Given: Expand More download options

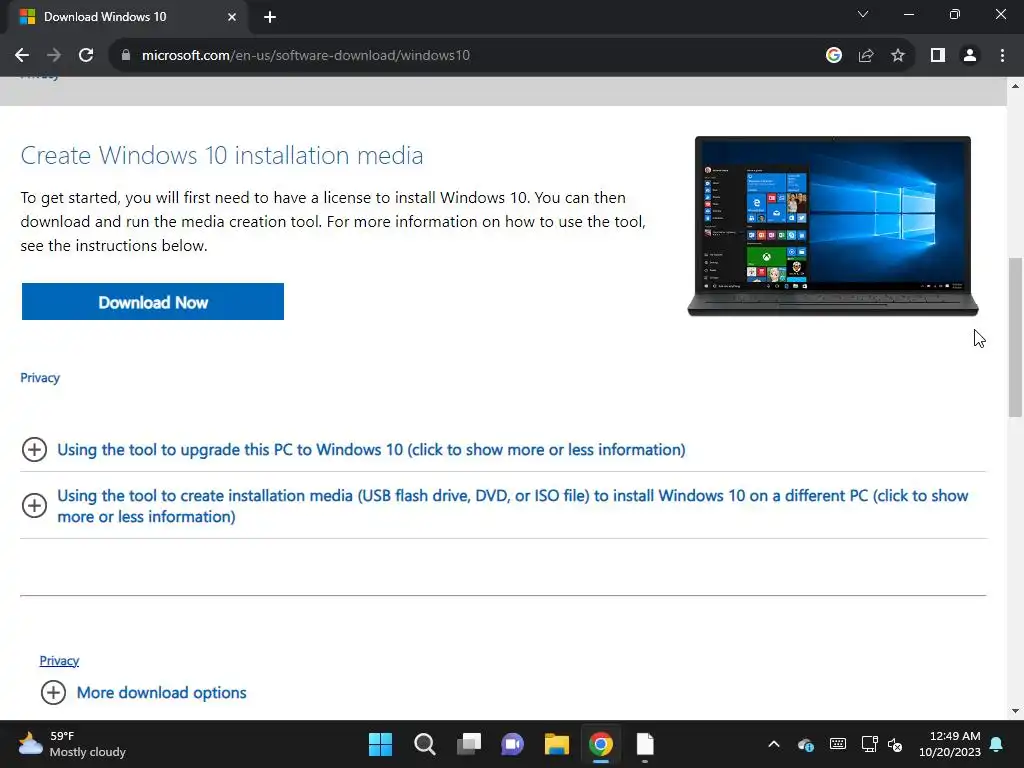Looking at the screenshot, I should tap(161, 692).
